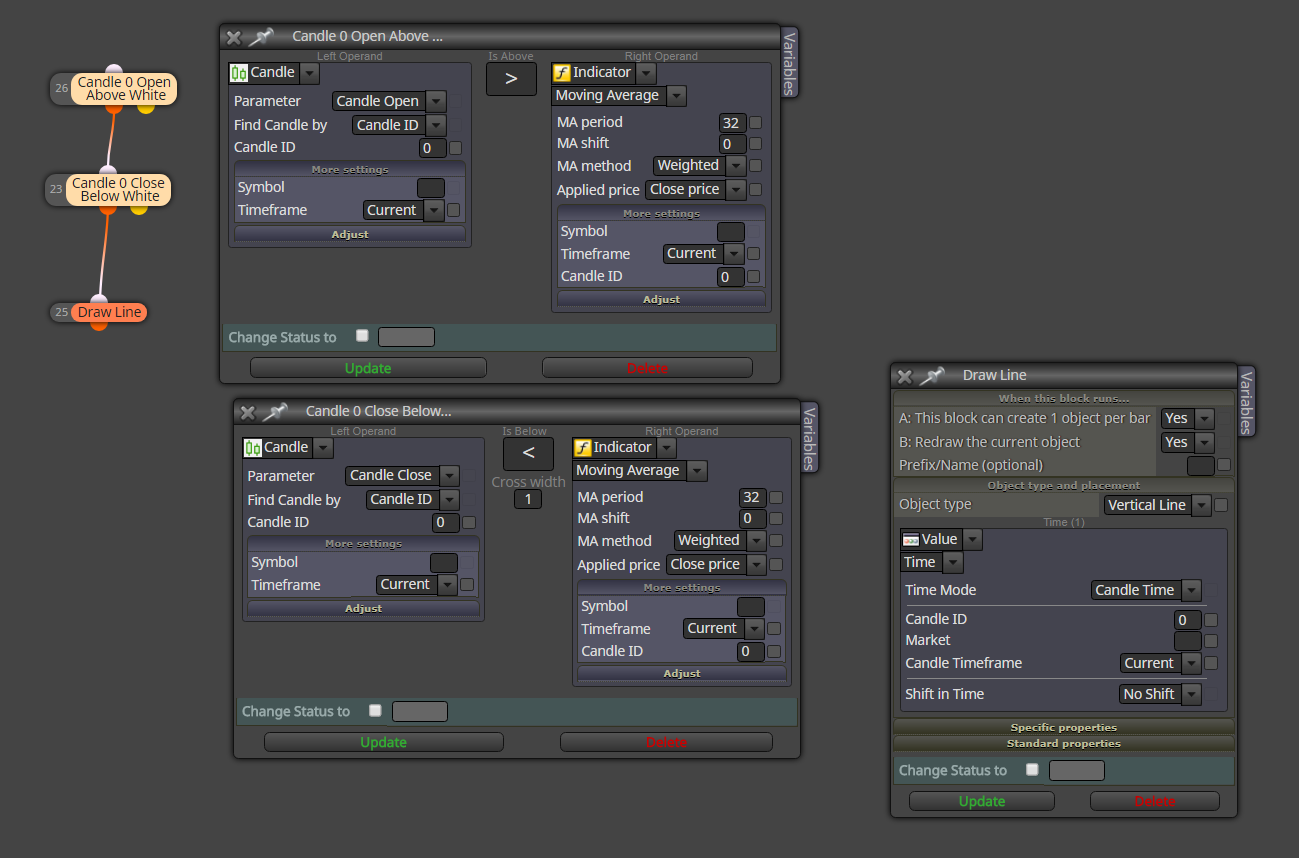Click Adjust under Open Above left operand
The height and width of the screenshot is (858, 1299).
coord(350,234)
